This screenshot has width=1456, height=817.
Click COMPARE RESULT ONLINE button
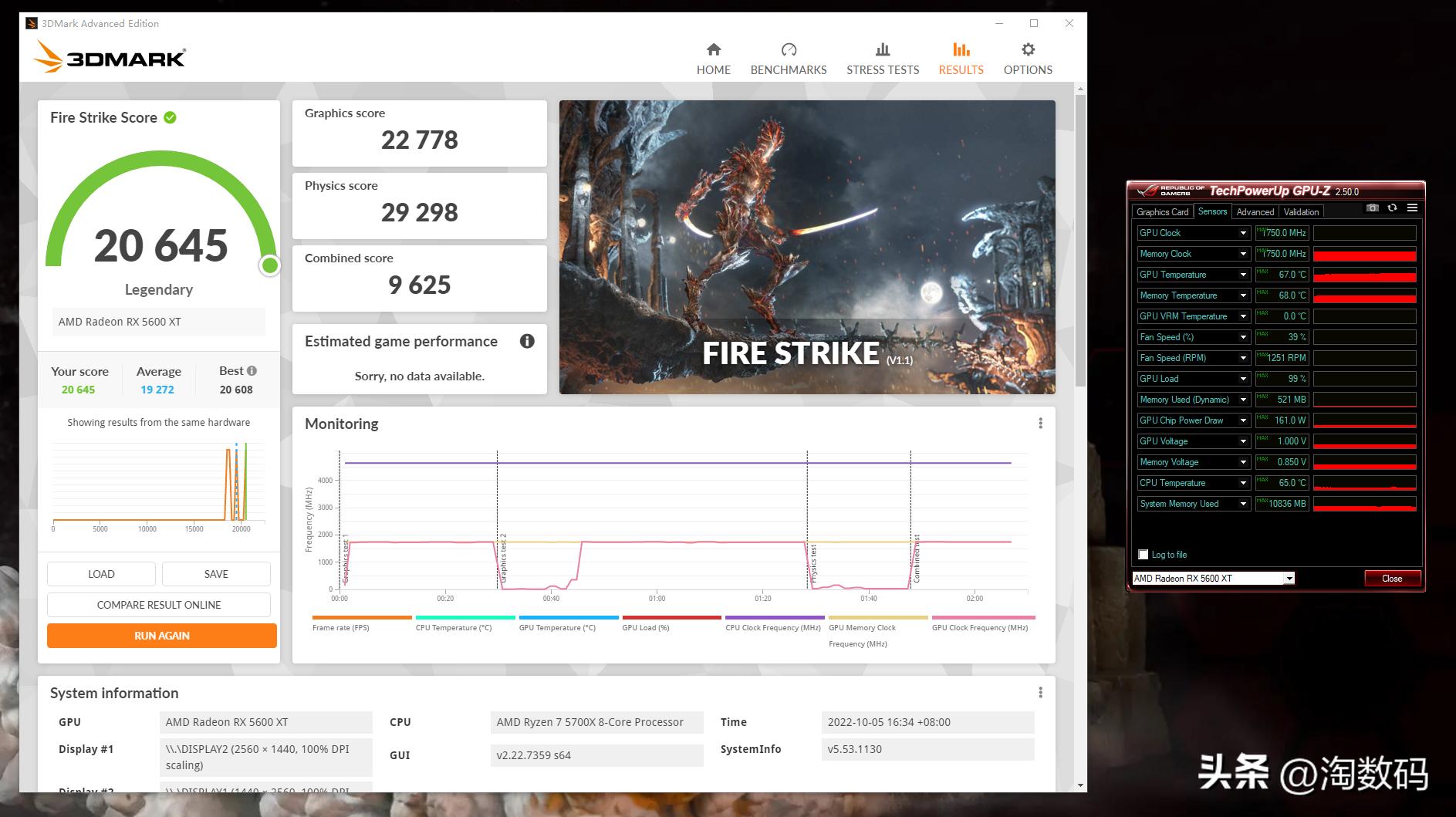coord(159,605)
